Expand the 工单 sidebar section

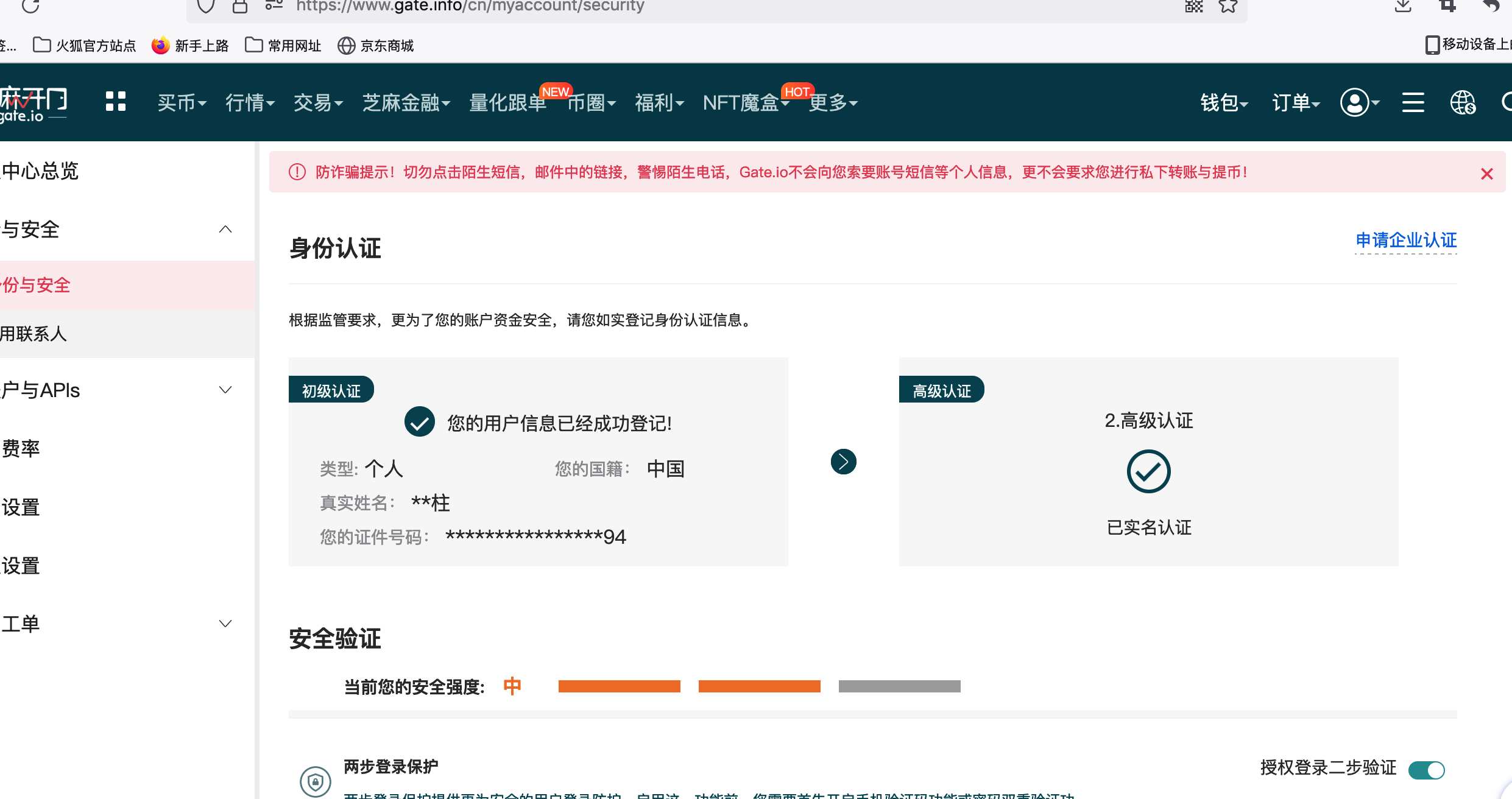(x=225, y=624)
